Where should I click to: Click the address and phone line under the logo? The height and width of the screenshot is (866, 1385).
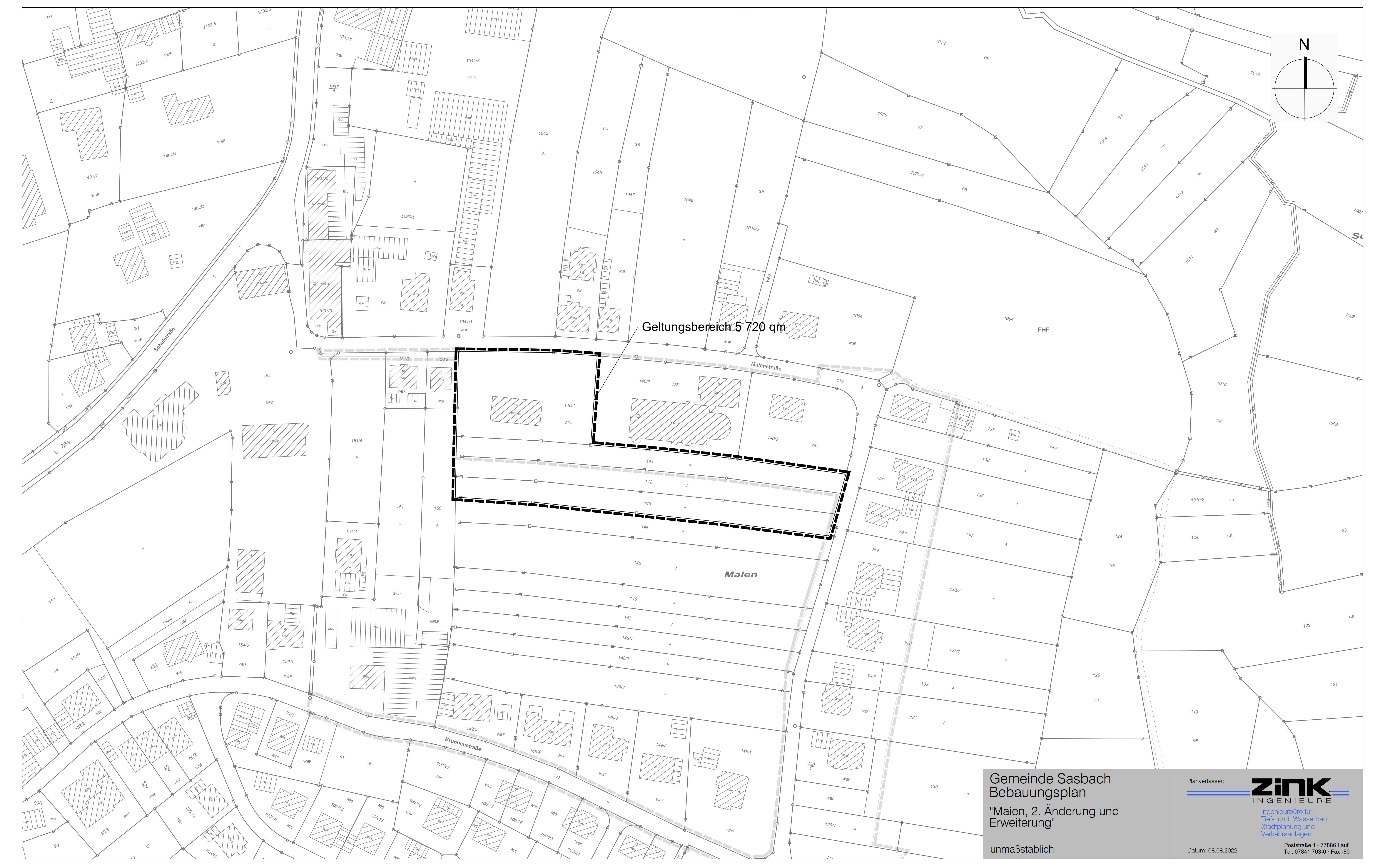click(1316, 849)
